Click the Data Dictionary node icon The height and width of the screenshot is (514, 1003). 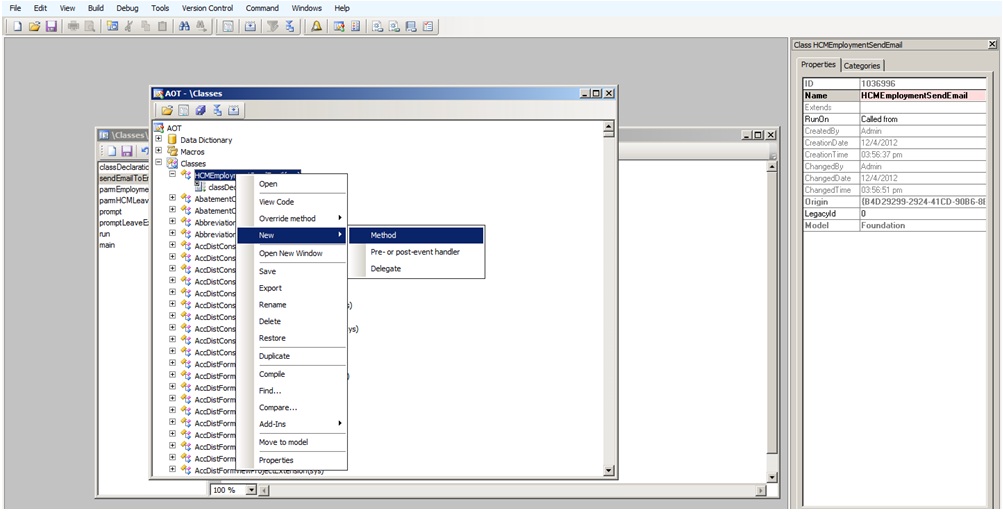coord(172,140)
